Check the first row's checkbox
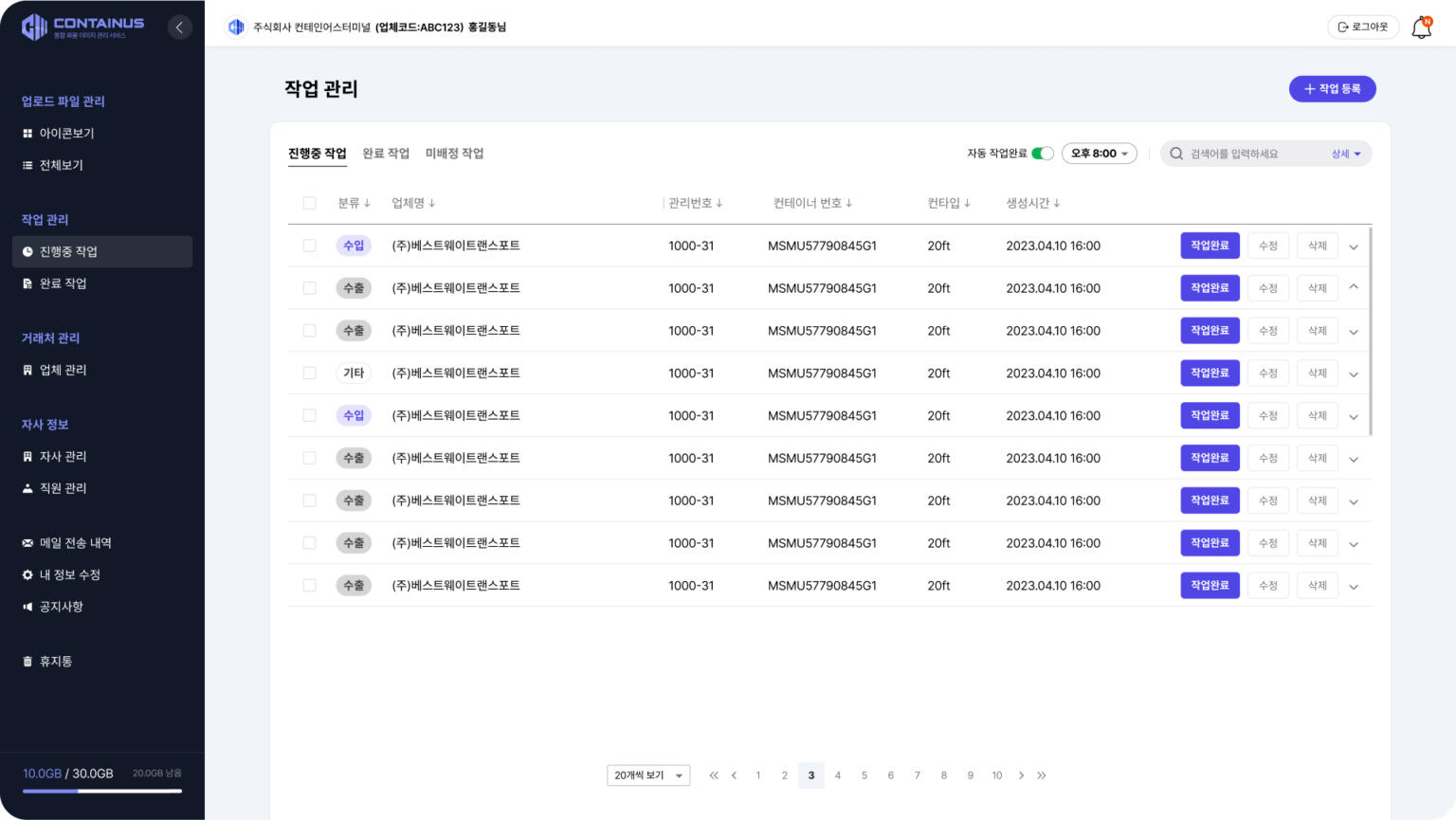Screen dimensions: 1456x820 (x=309, y=246)
